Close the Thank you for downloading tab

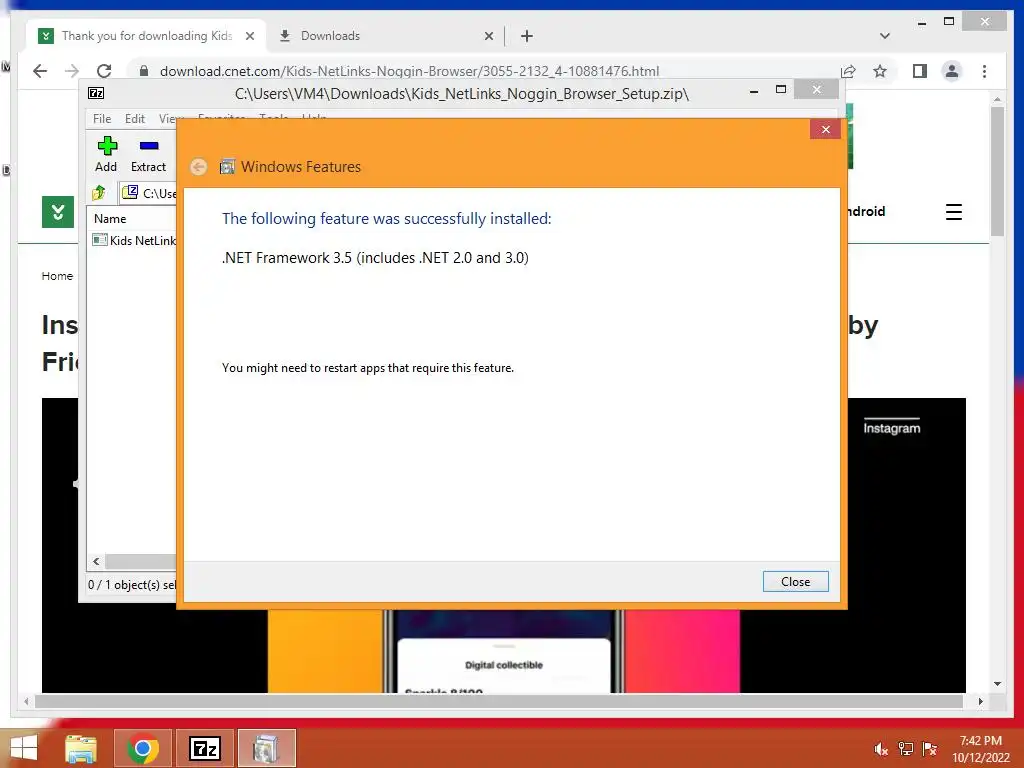click(249, 37)
